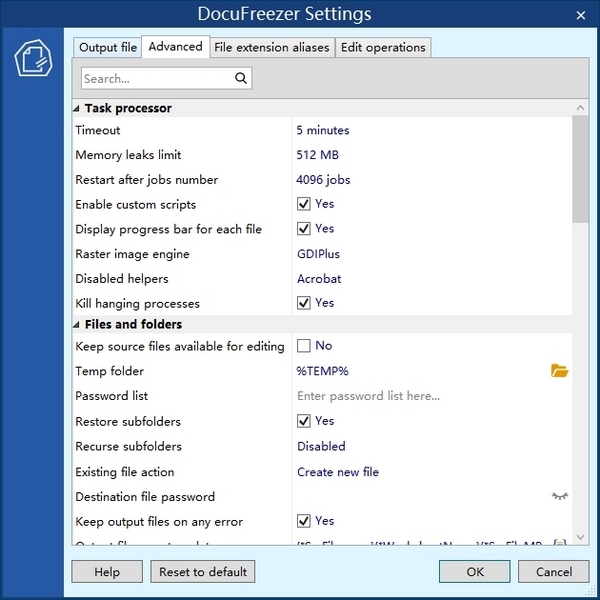
Task: Click the scrollbar up arrow
Action: (580, 108)
